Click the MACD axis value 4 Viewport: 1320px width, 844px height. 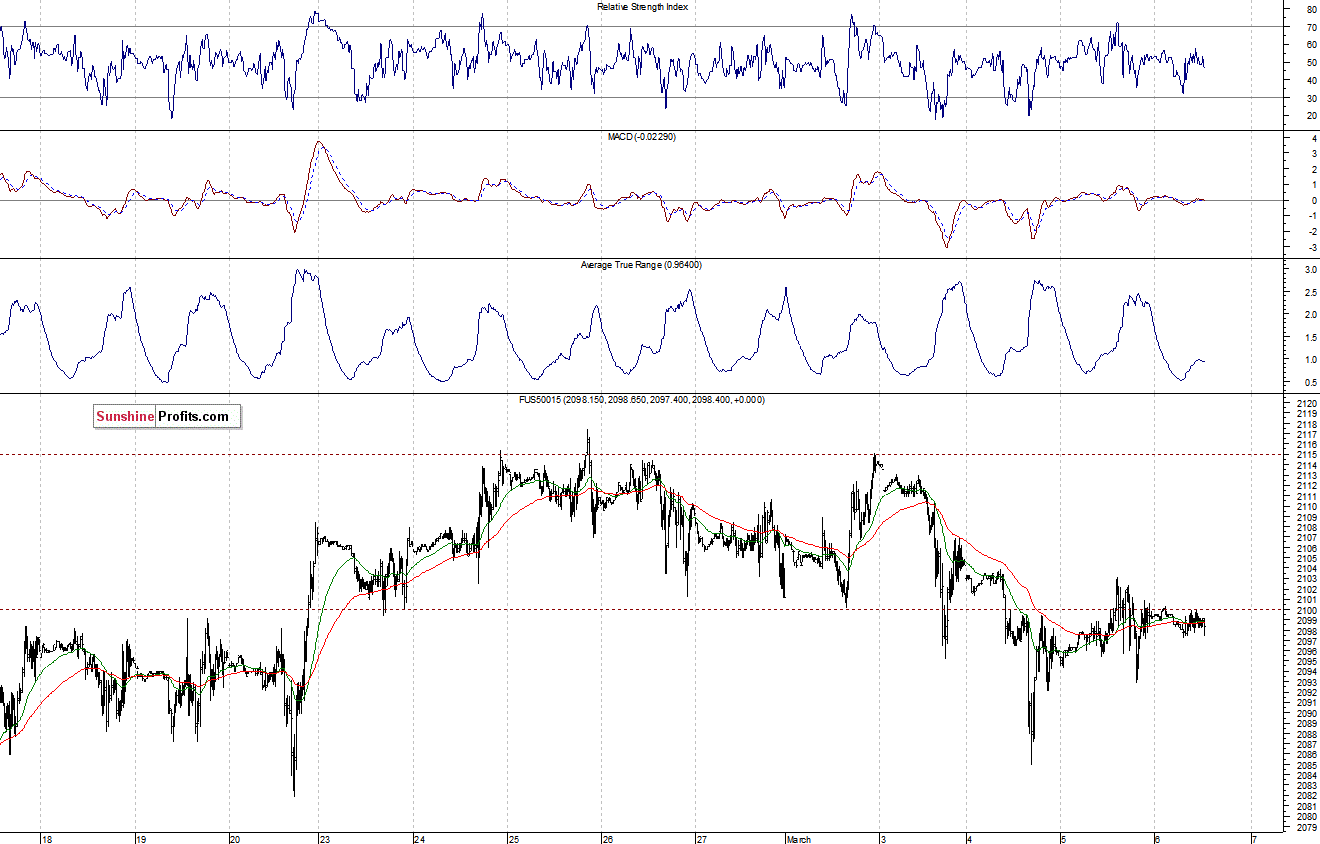1313,138
